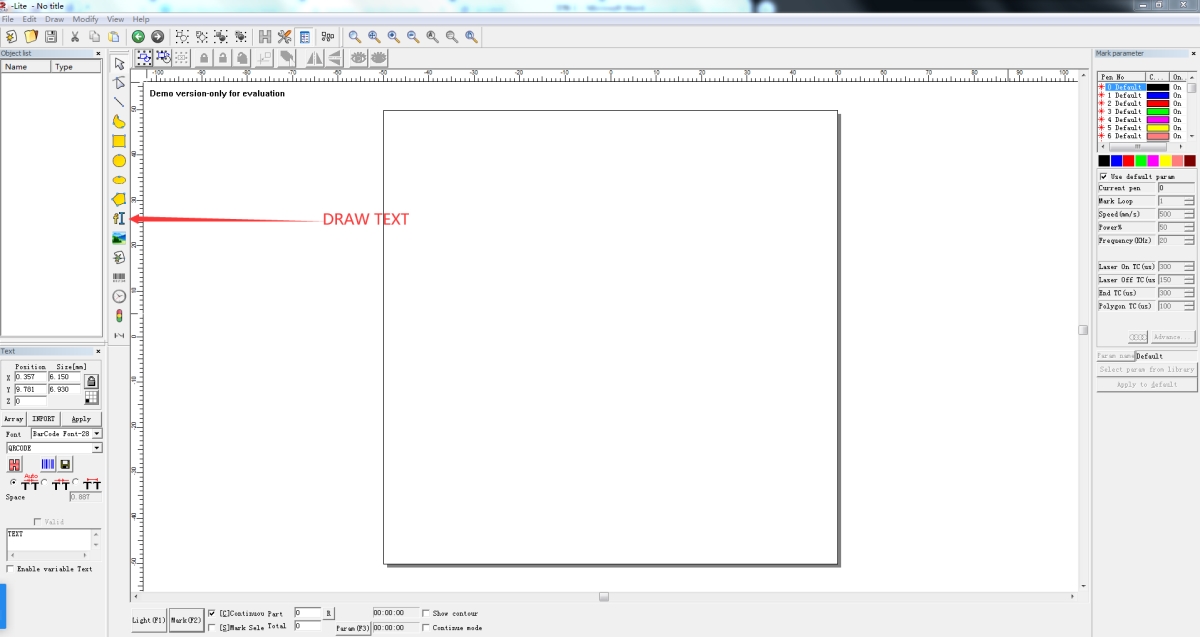
Task: Select the rectangle drawing tool
Action: (x=119, y=141)
